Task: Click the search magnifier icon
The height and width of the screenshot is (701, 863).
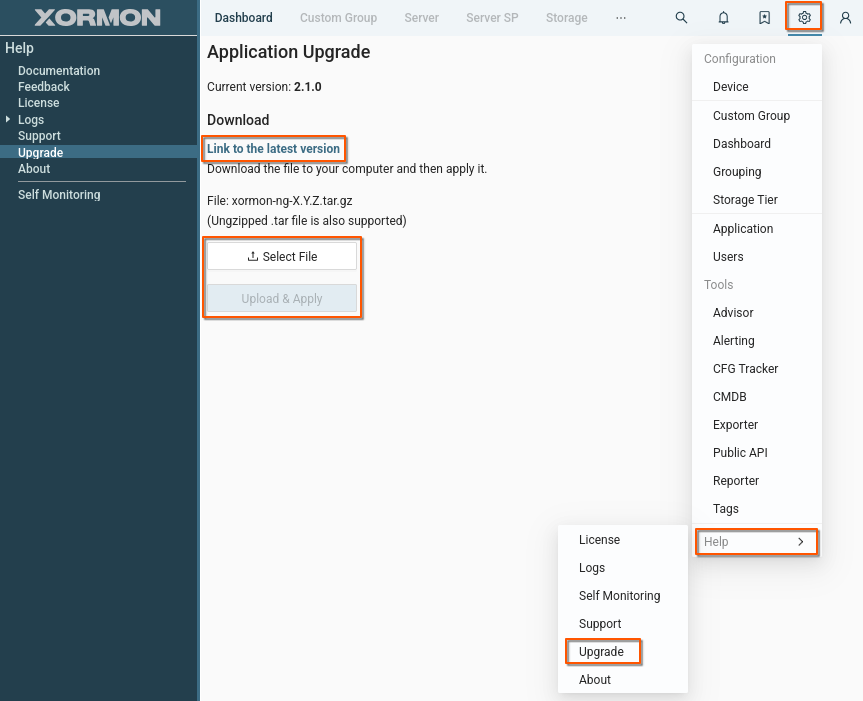Action: 681,18
